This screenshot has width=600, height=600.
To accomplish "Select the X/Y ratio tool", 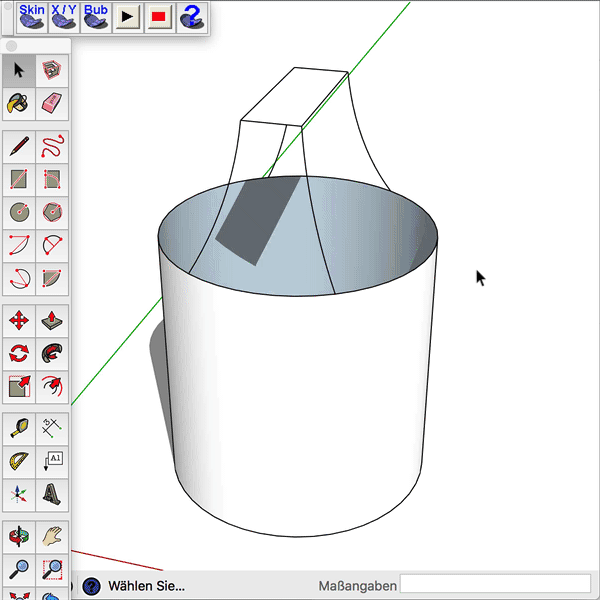I will [64, 17].
